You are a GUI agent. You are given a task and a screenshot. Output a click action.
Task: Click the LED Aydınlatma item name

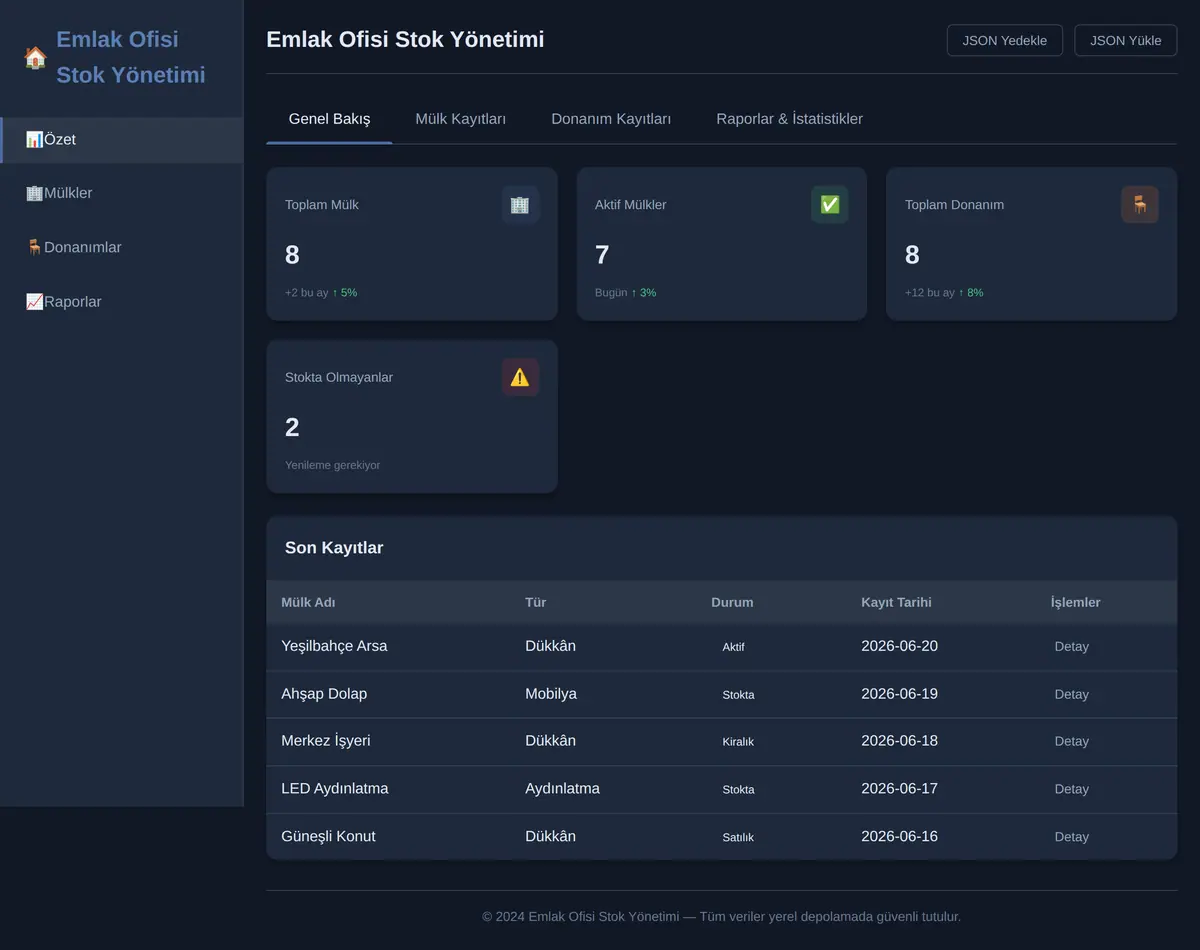[335, 789]
